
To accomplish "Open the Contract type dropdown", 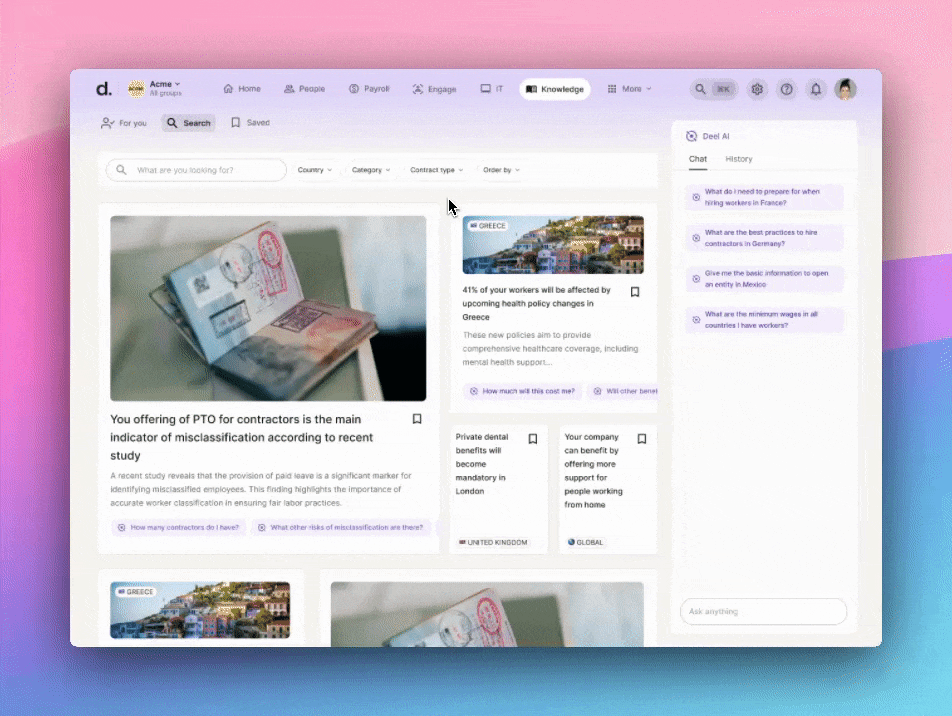I will tap(435, 170).
